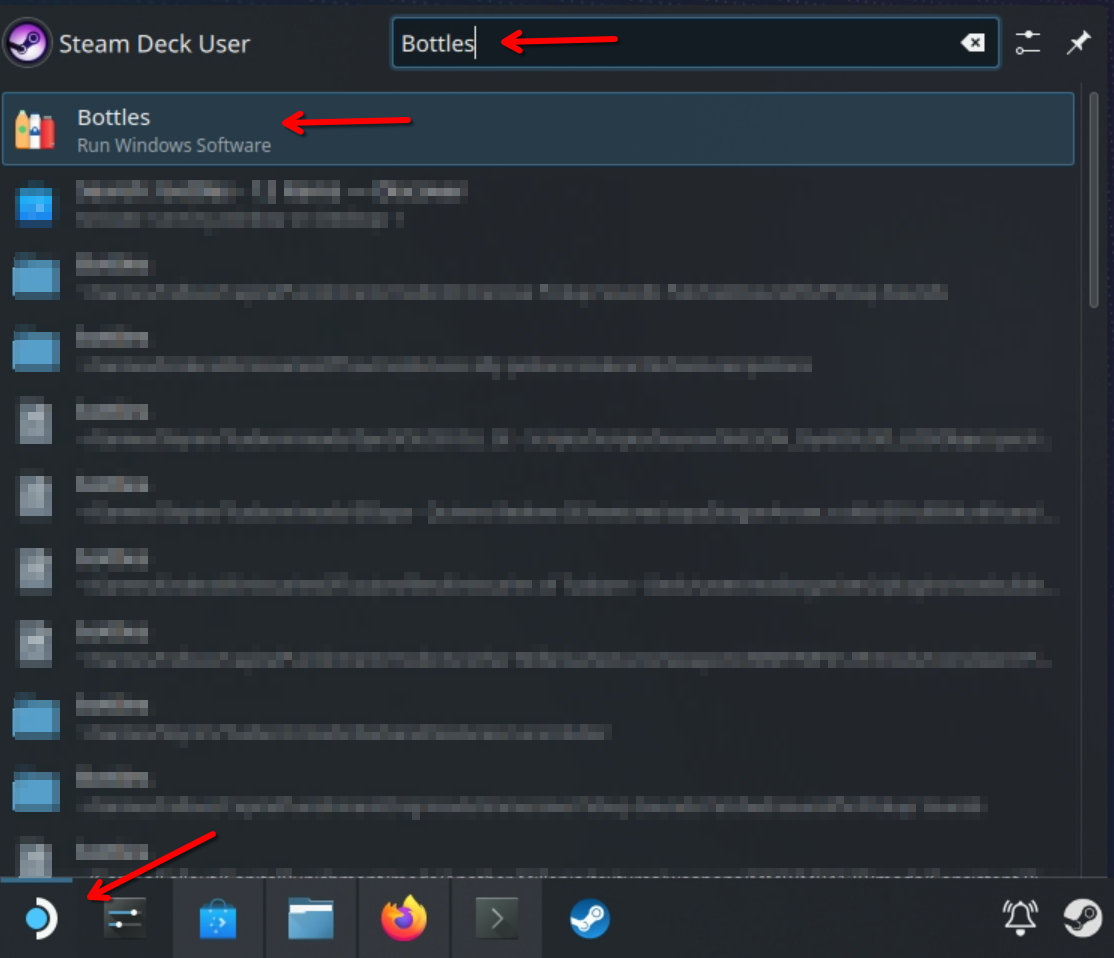Open notifications bell in the system tray
This screenshot has height=958, width=1114.
[x=1020, y=917]
